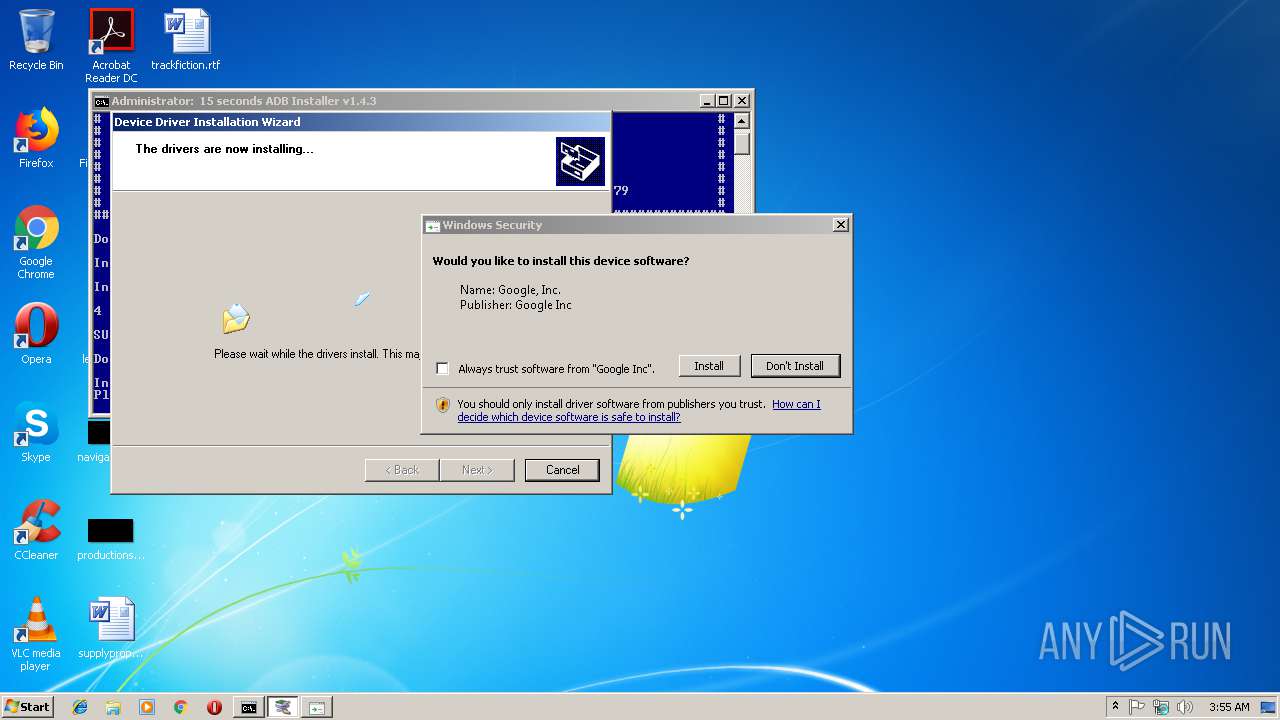Screen dimensions: 1280x720
Task: Open Windows Explorer from taskbar
Action: (x=113, y=707)
